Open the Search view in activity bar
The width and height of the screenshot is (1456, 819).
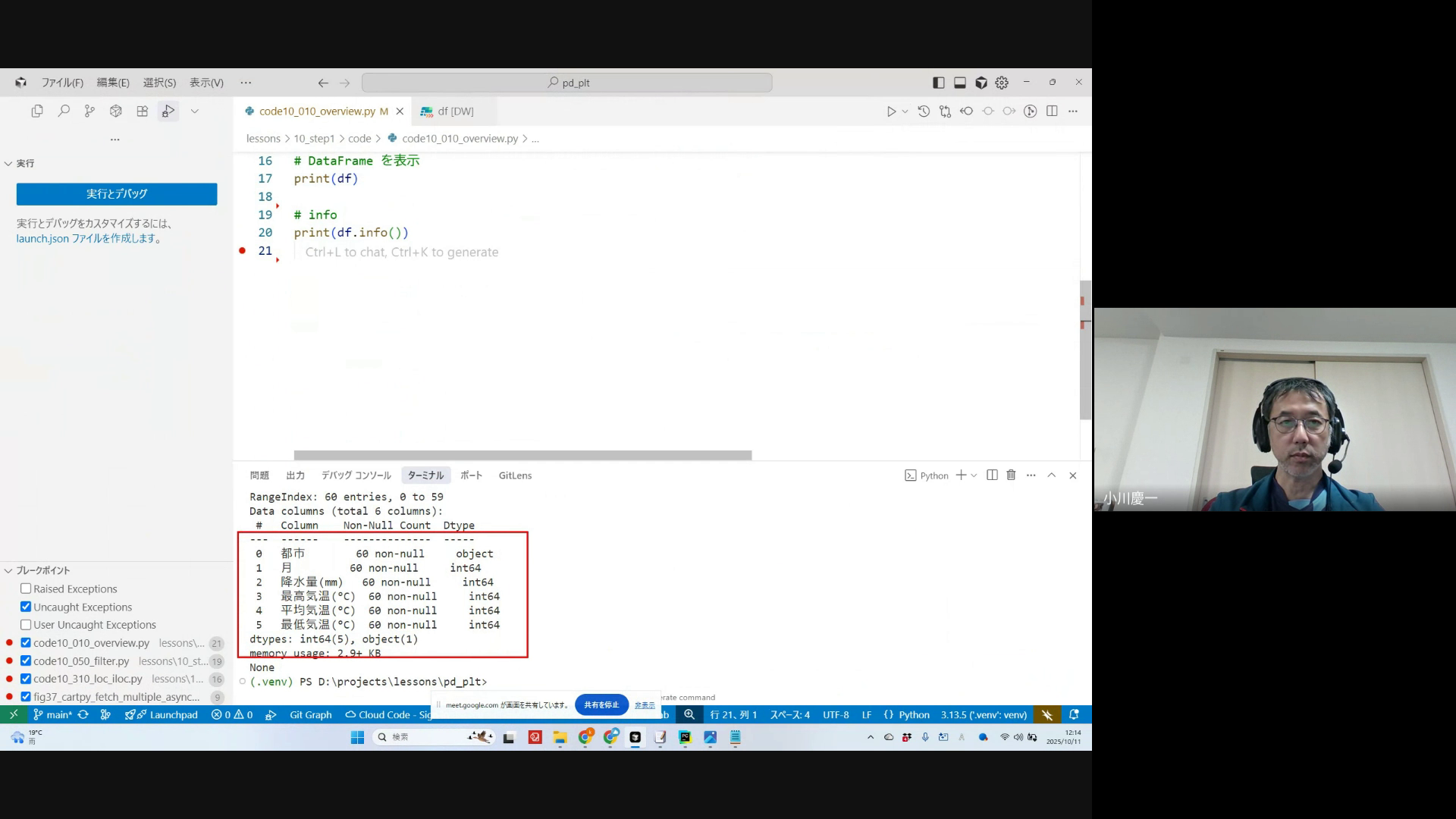click(64, 111)
